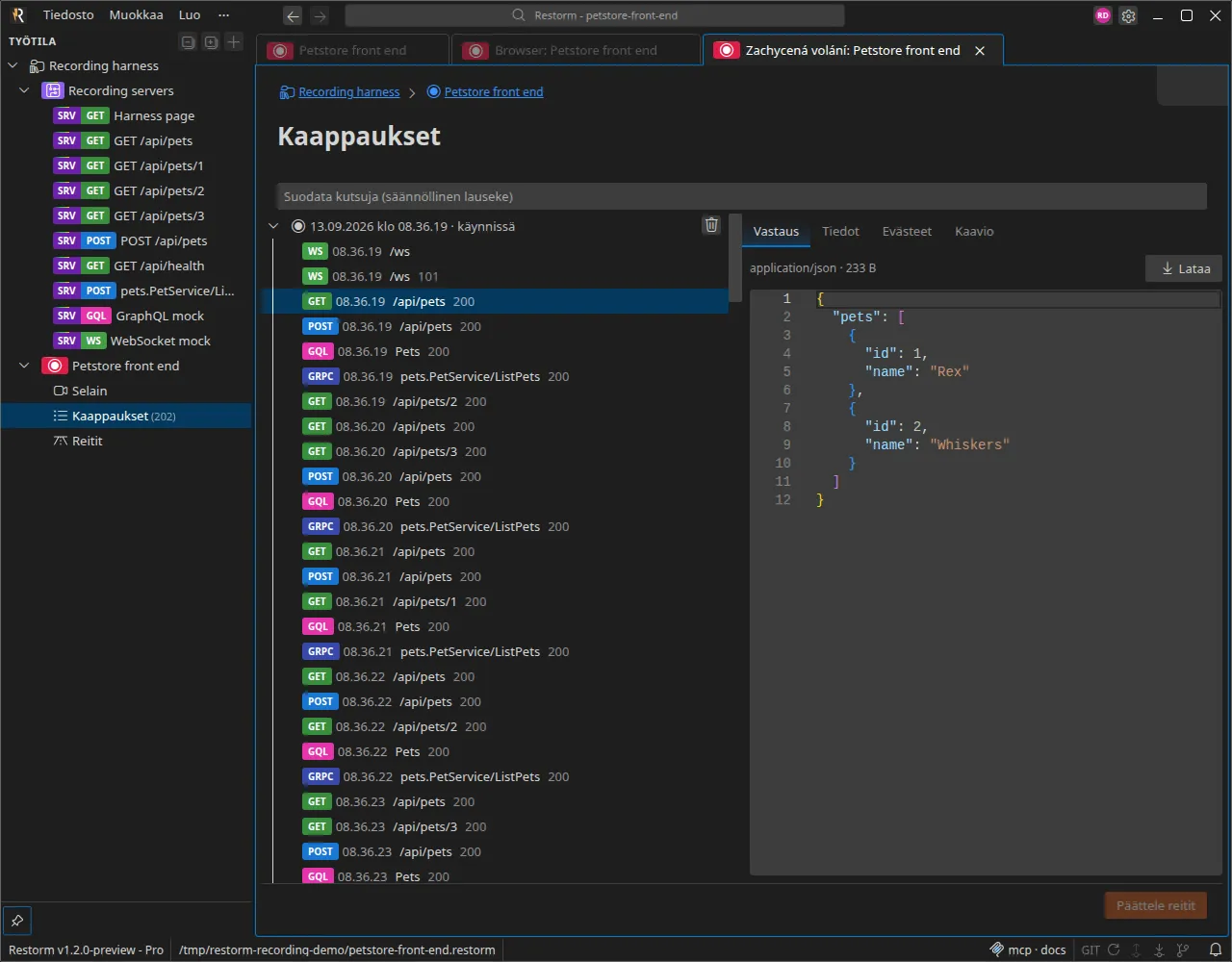1232x962 pixels.
Task: Close the Zachycená volání tab
Action: coord(980,50)
